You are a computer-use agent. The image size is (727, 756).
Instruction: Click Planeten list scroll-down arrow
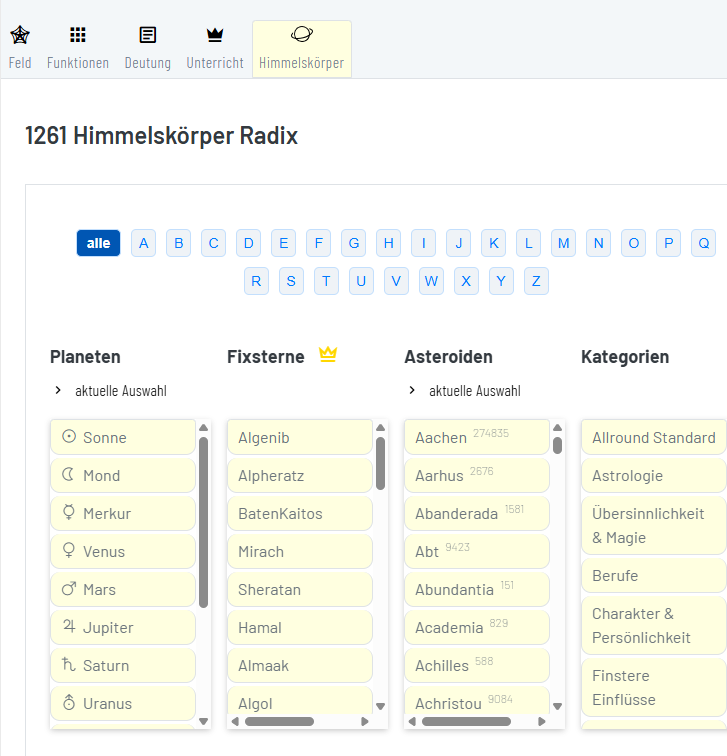click(x=203, y=721)
